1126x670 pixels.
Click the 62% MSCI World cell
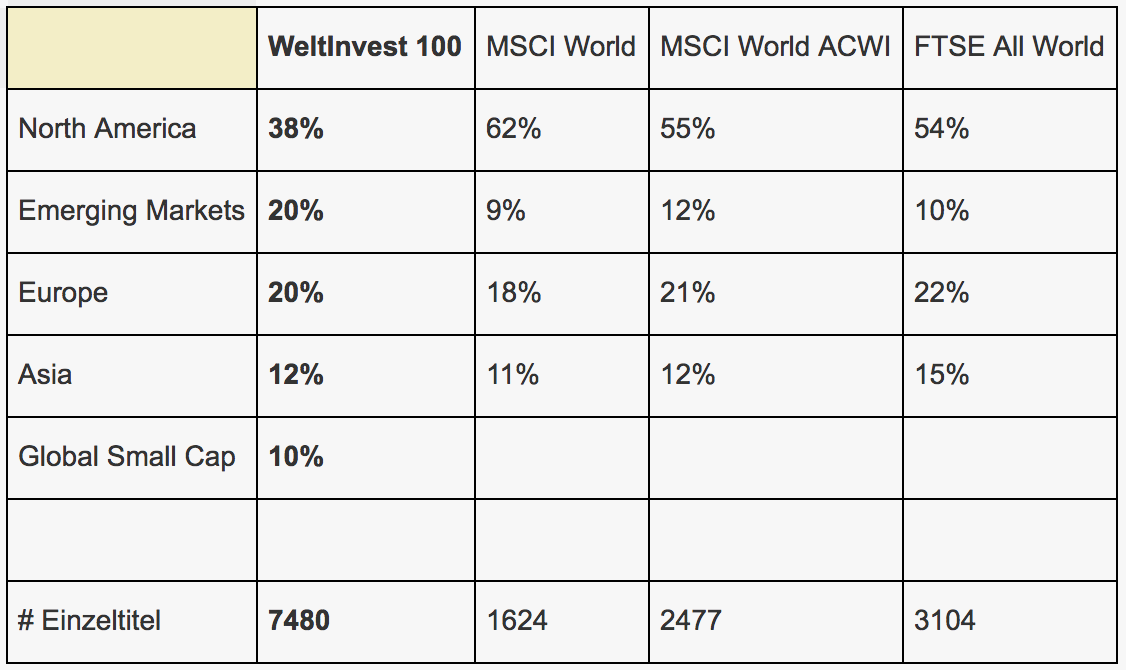coord(514,129)
